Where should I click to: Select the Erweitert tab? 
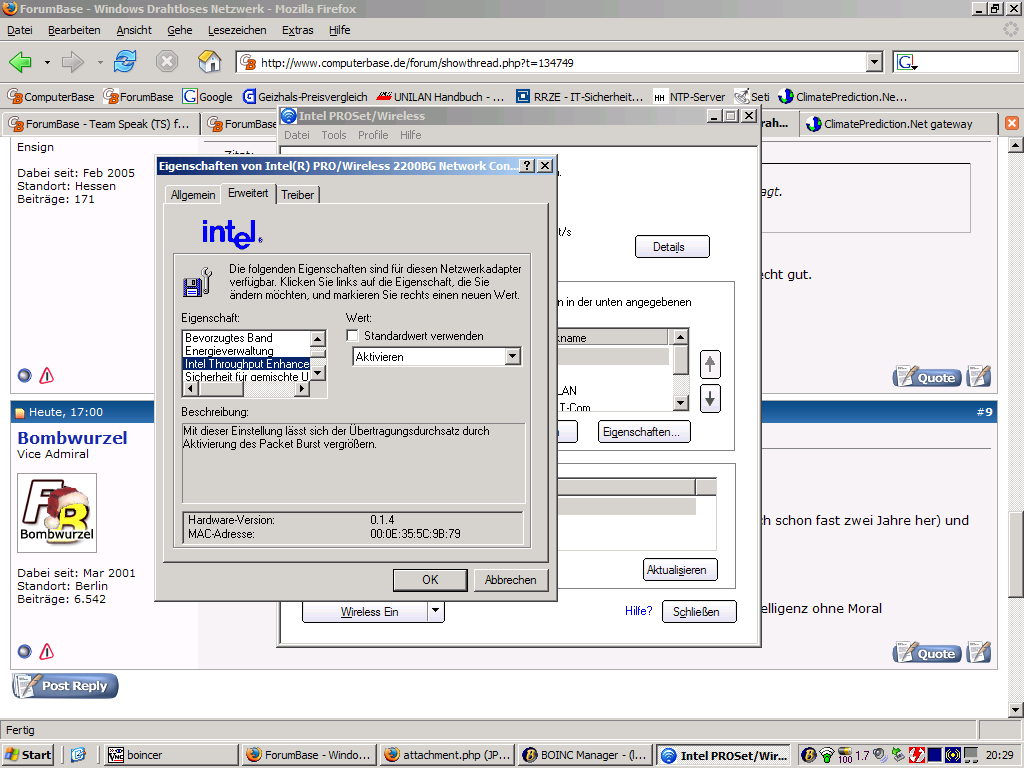[248, 193]
